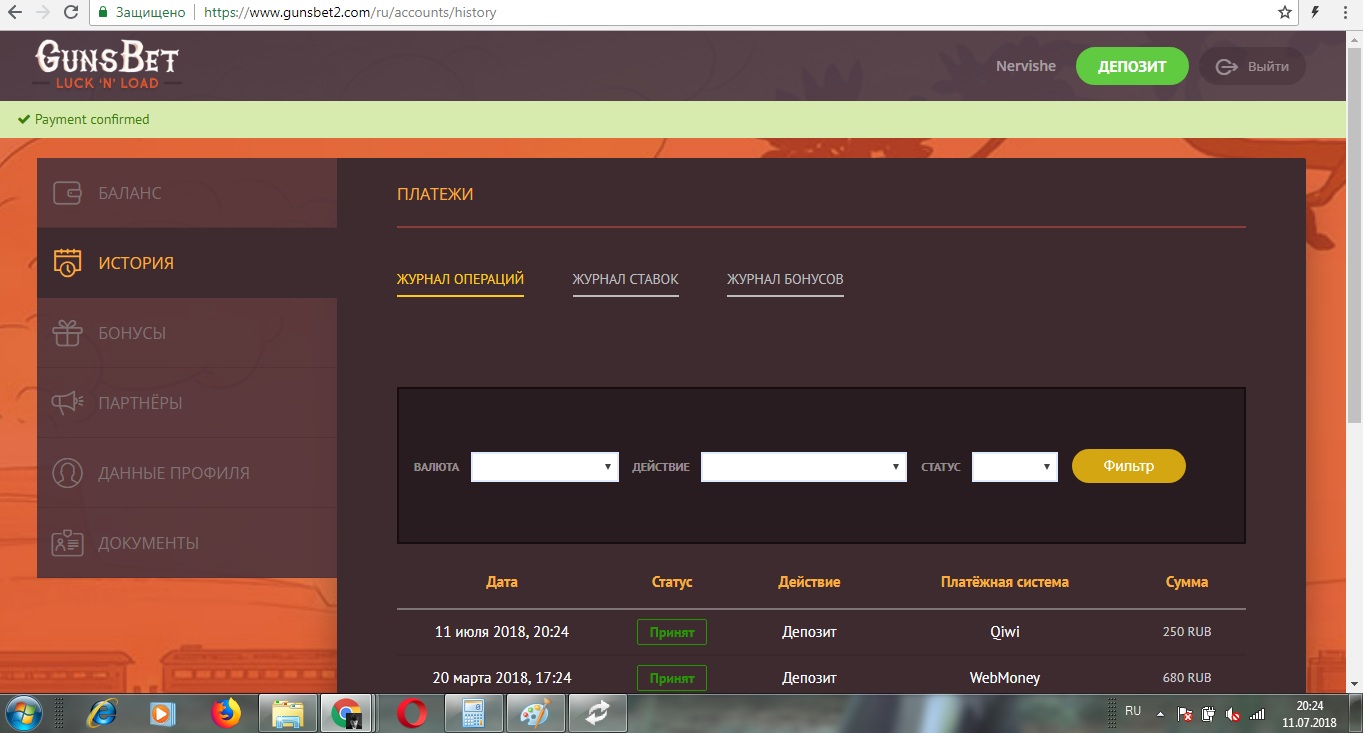Viewport: 1363px width, 733px height.
Task: Click the GunsBet Luck 'N' Load logo
Action: (108, 66)
